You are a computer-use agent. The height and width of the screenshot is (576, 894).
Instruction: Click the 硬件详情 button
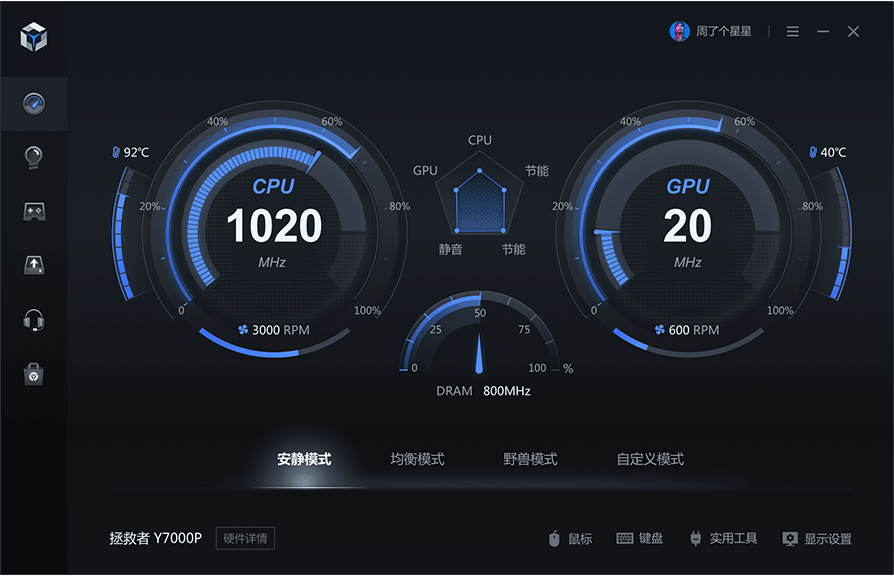click(245, 538)
